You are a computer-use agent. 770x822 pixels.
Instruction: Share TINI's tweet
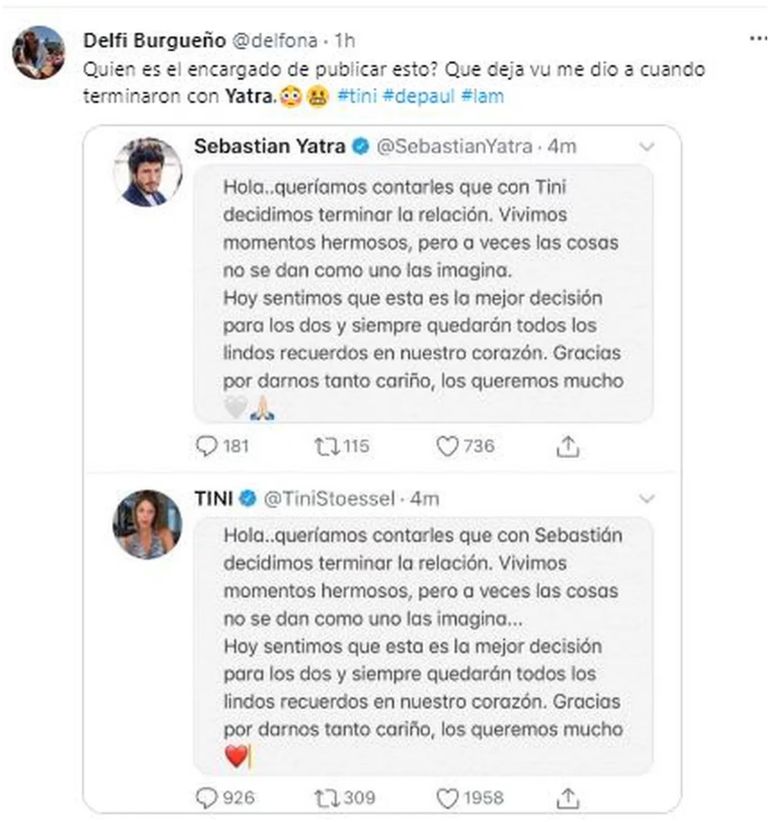pyautogui.click(x=567, y=798)
